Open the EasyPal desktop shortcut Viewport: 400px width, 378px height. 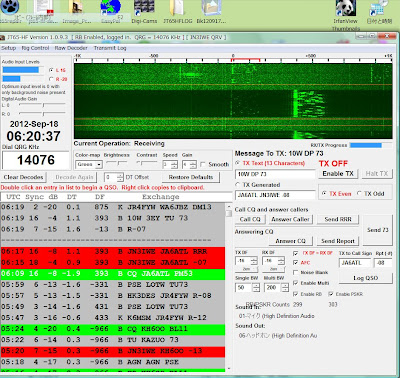click(111, 11)
